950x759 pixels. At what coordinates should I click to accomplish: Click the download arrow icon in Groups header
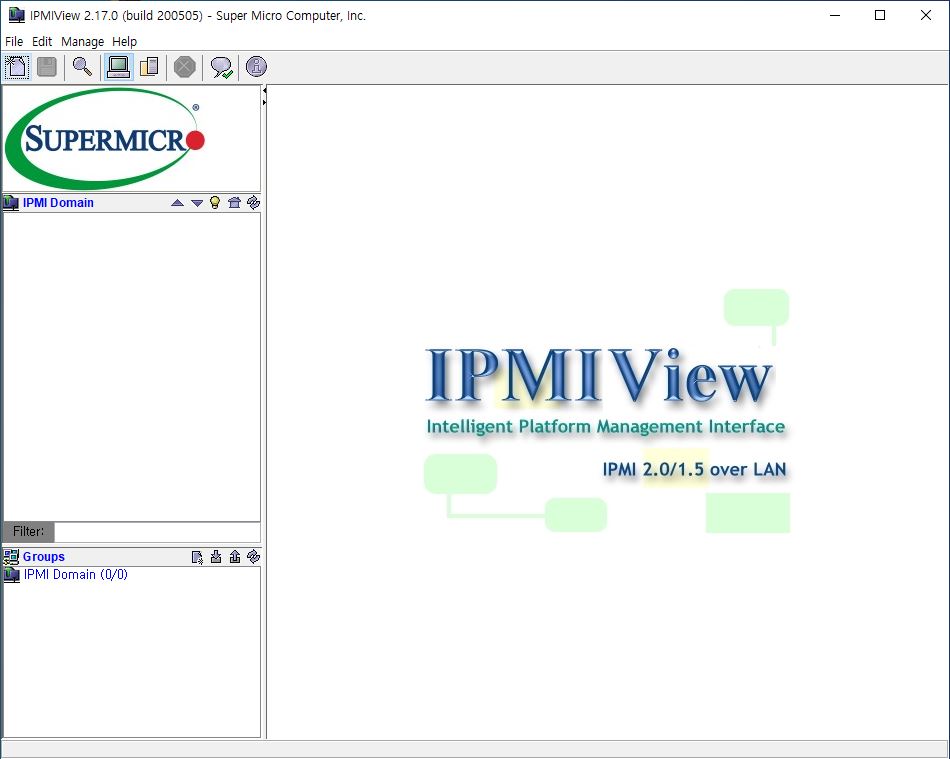216,557
